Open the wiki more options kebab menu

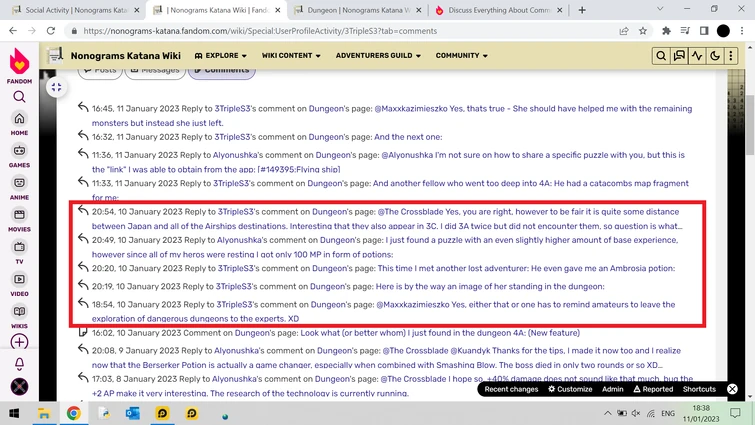click(x=731, y=56)
